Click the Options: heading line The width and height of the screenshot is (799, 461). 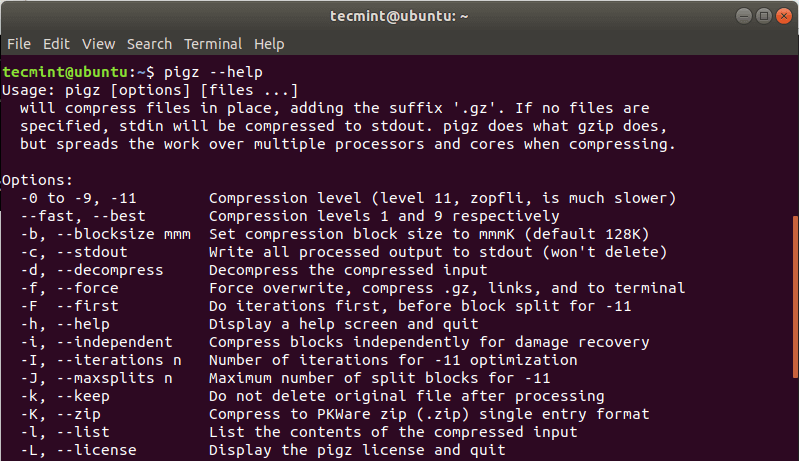(x=38, y=180)
